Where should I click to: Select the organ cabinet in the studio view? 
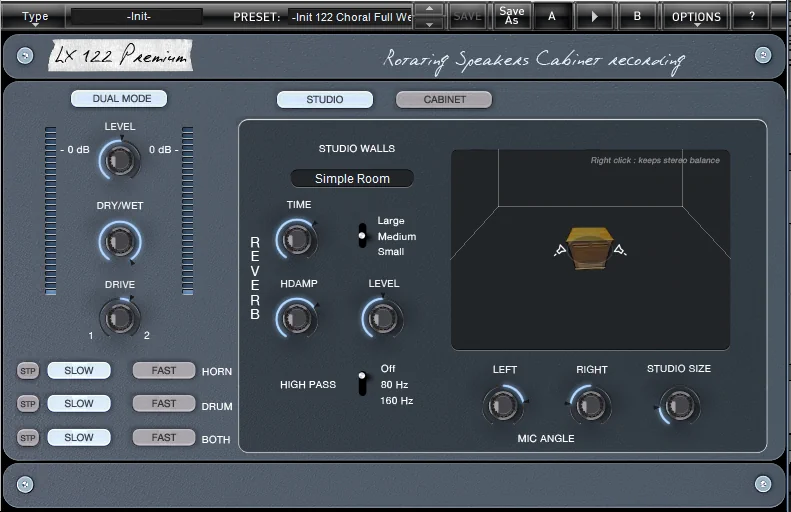pyautogui.click(x=590, y=248)
